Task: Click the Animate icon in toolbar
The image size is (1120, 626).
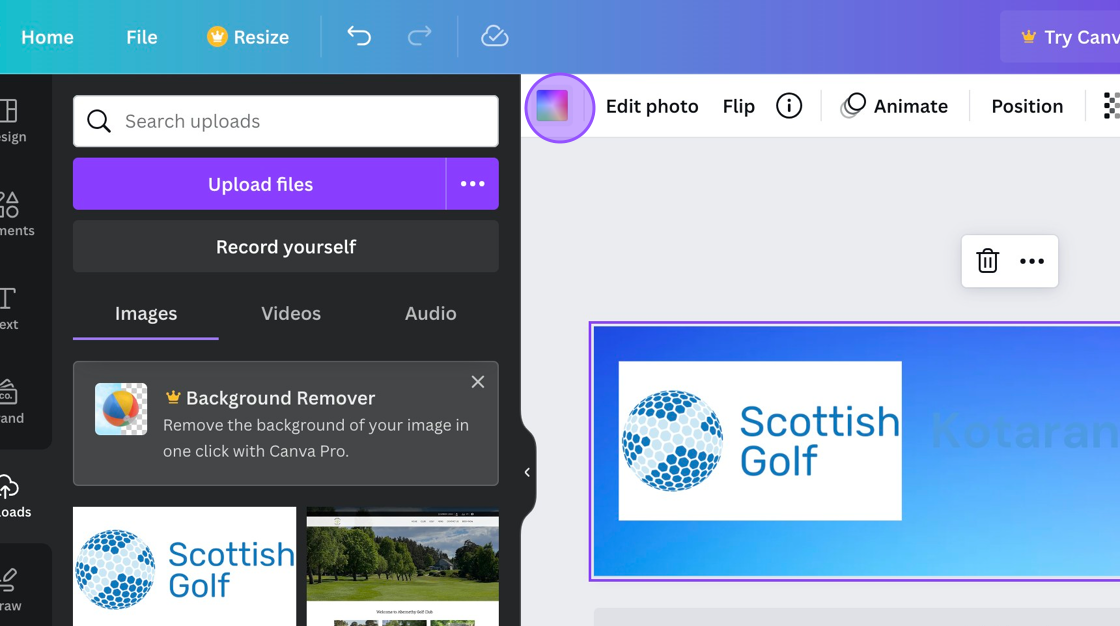Action: pyautogui.click(x=852, y=106)
